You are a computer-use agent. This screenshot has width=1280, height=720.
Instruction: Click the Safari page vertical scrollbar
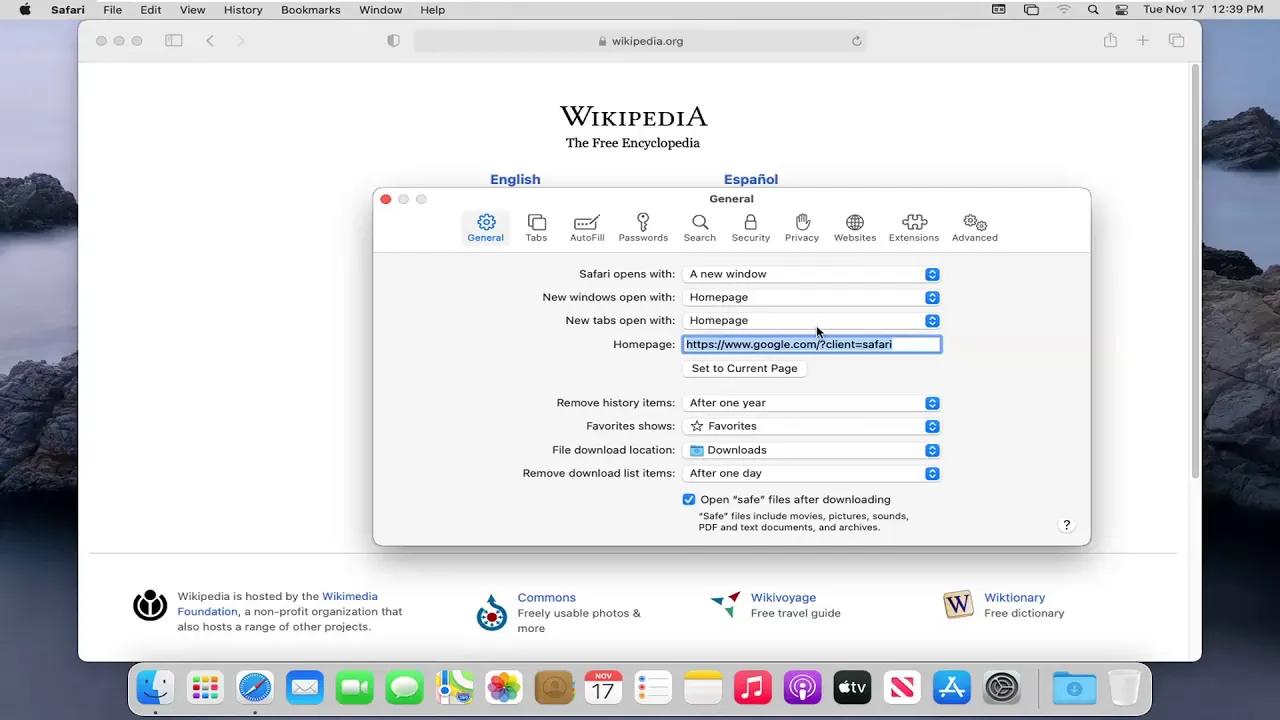coord(1195,272)
